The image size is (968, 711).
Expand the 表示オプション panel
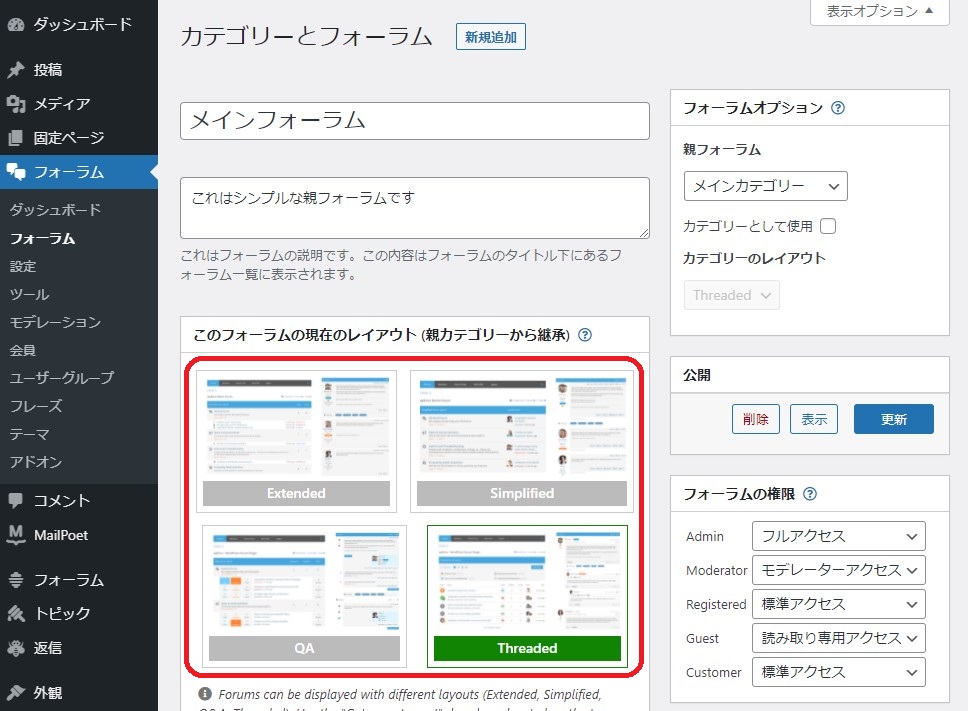878,12
